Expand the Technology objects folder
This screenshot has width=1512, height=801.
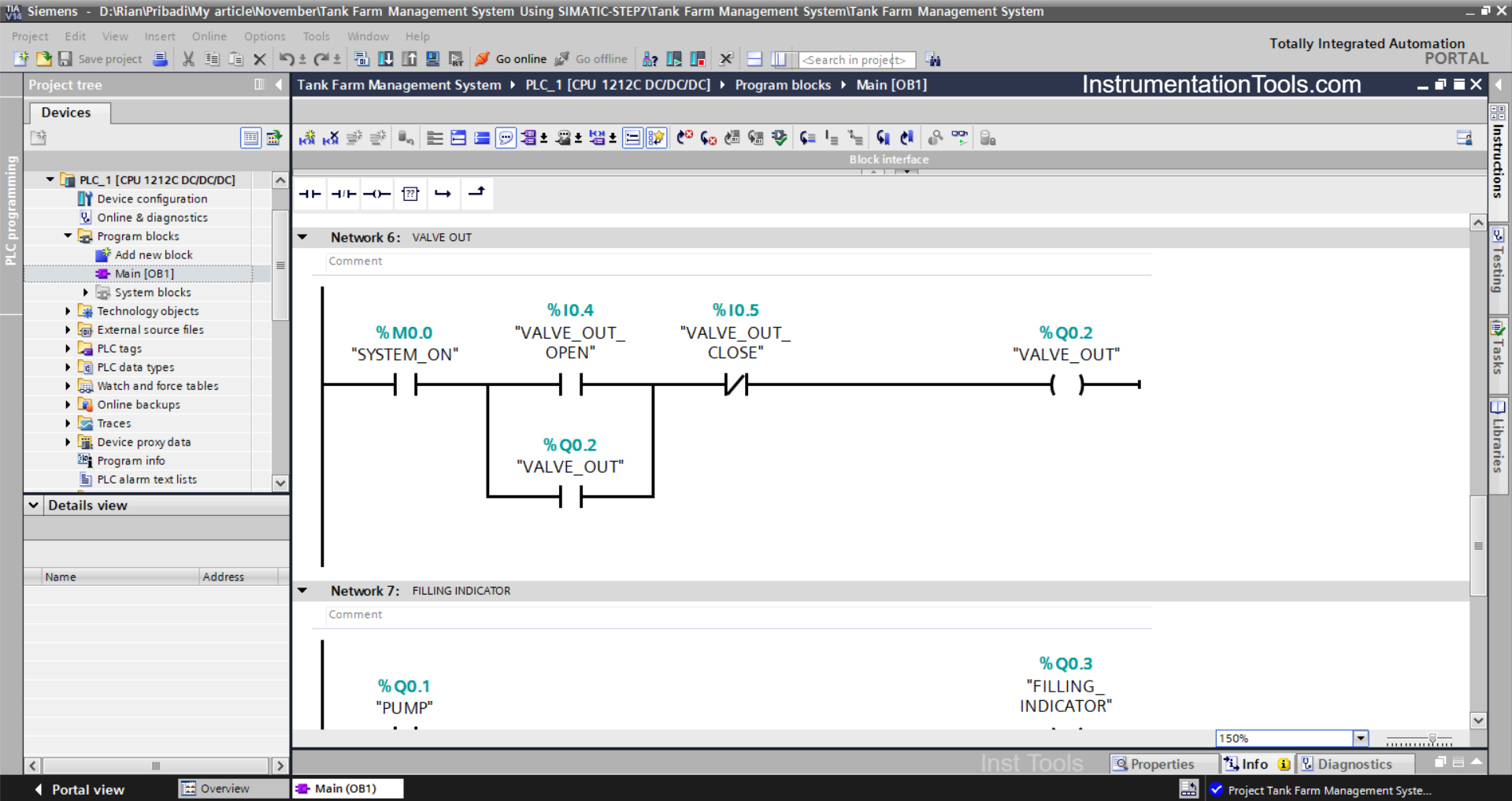coord(68,311)
